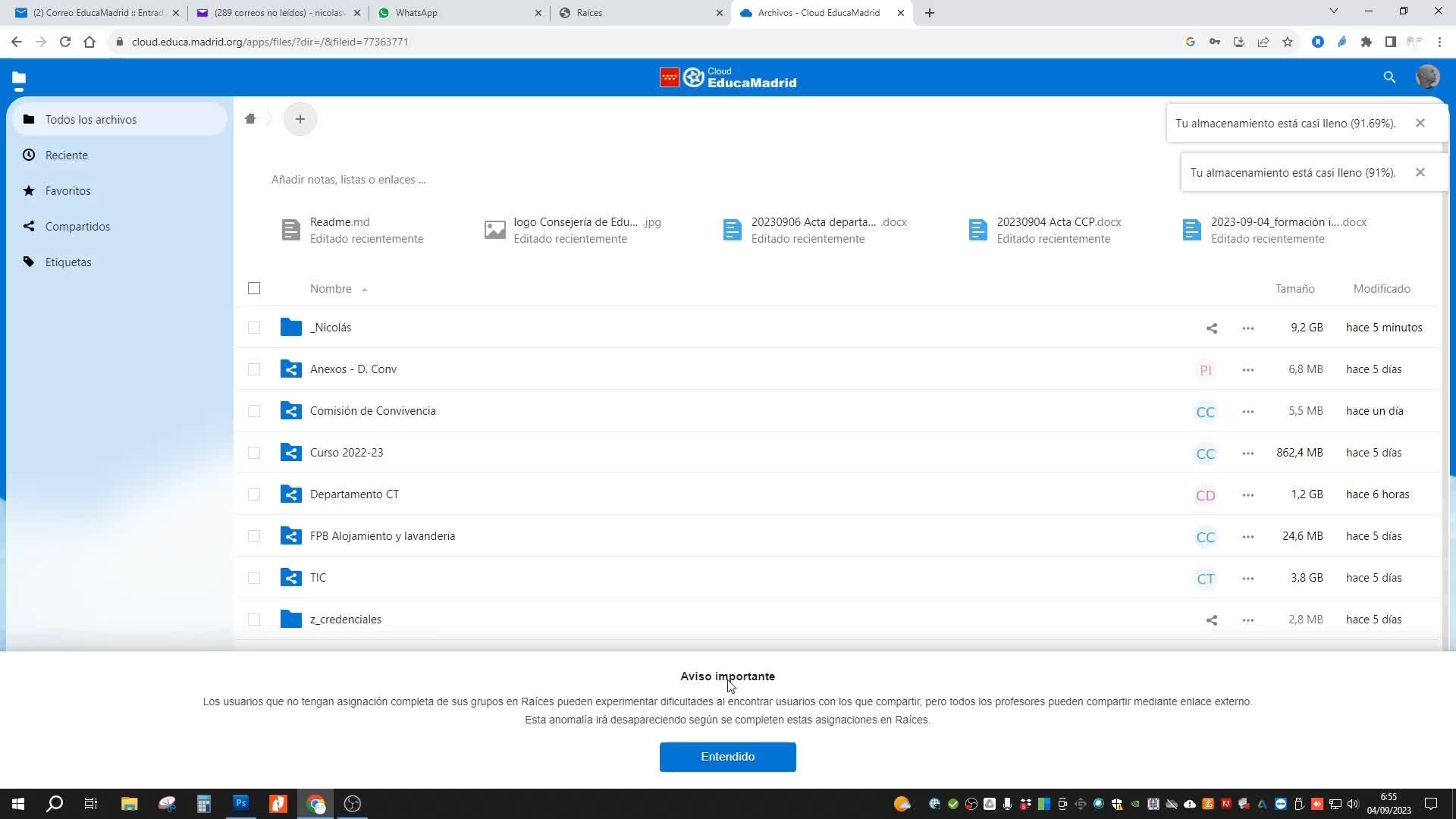Tick the select-all files checkbox
The height and width of the screenshot is (819, 1456).
pyautogui.click(x=254, y=288)
